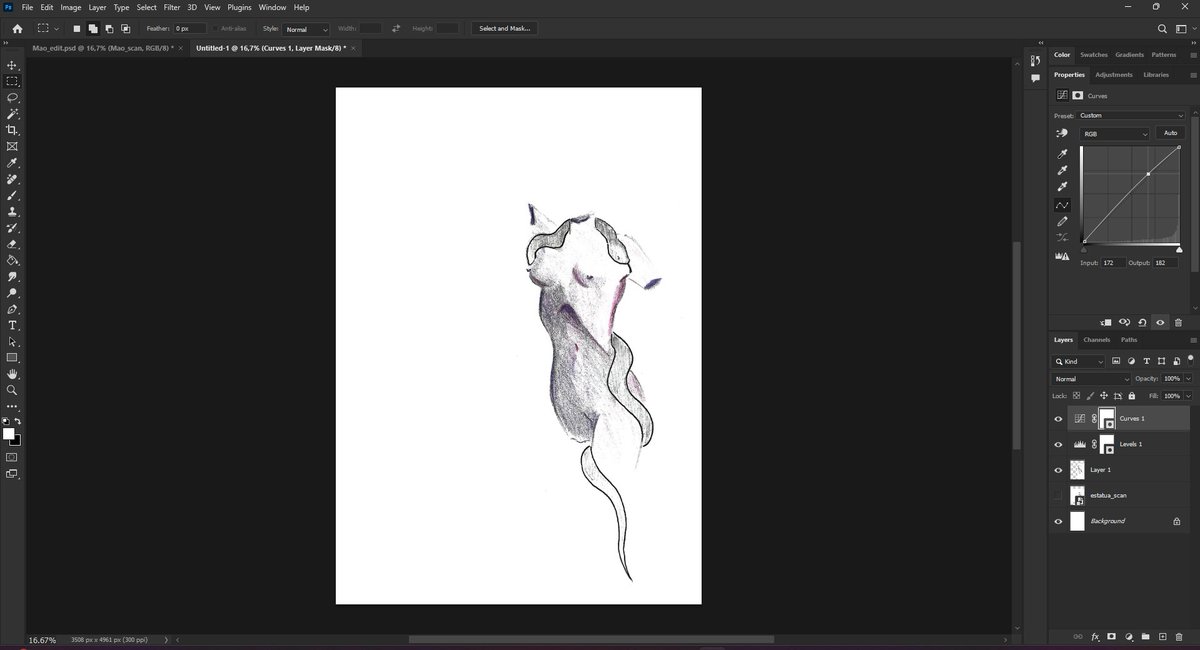1200x650 pixels.
Task: Click the Select and Mask button
Action: tap(505, 29)
